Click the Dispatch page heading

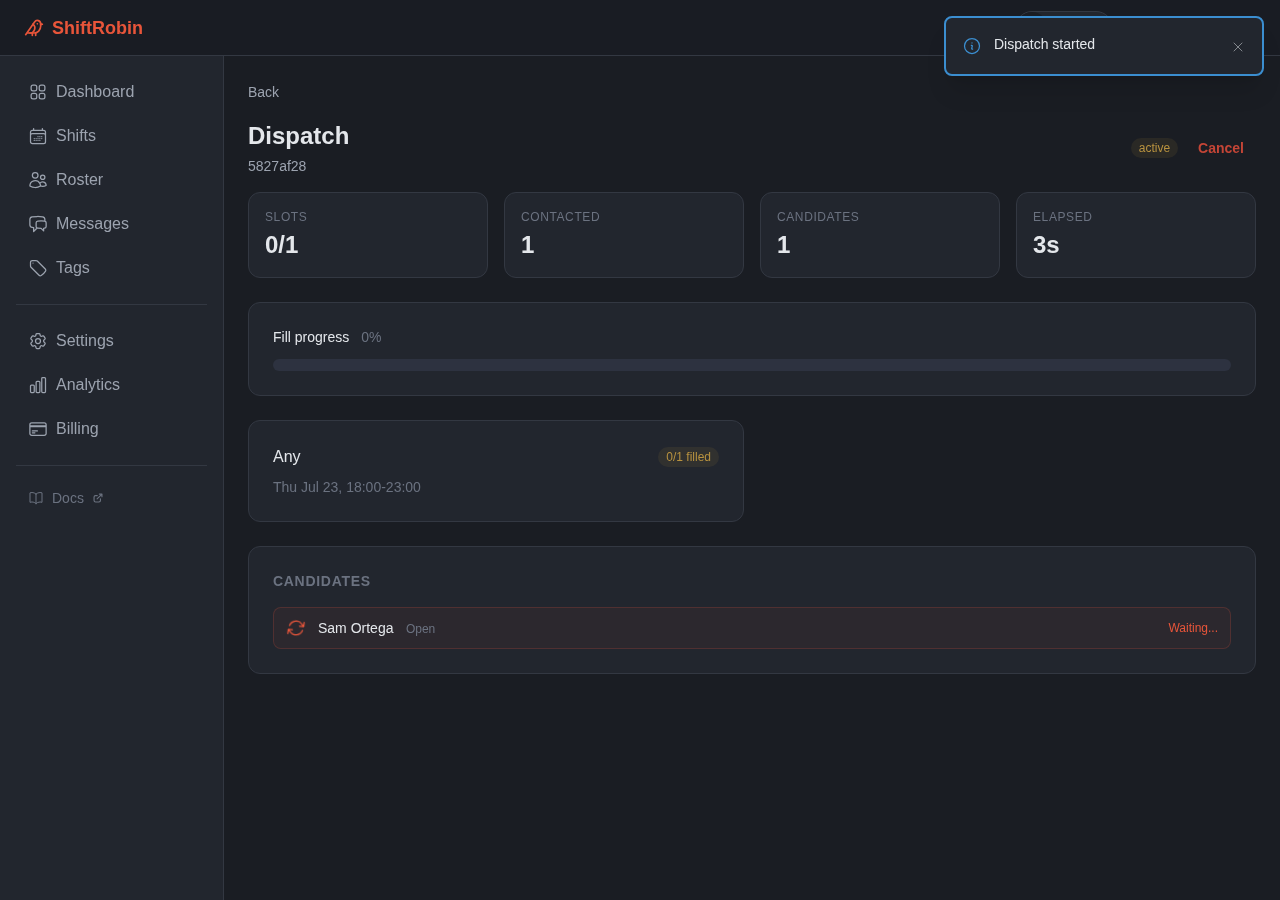[x=299, y=136]
